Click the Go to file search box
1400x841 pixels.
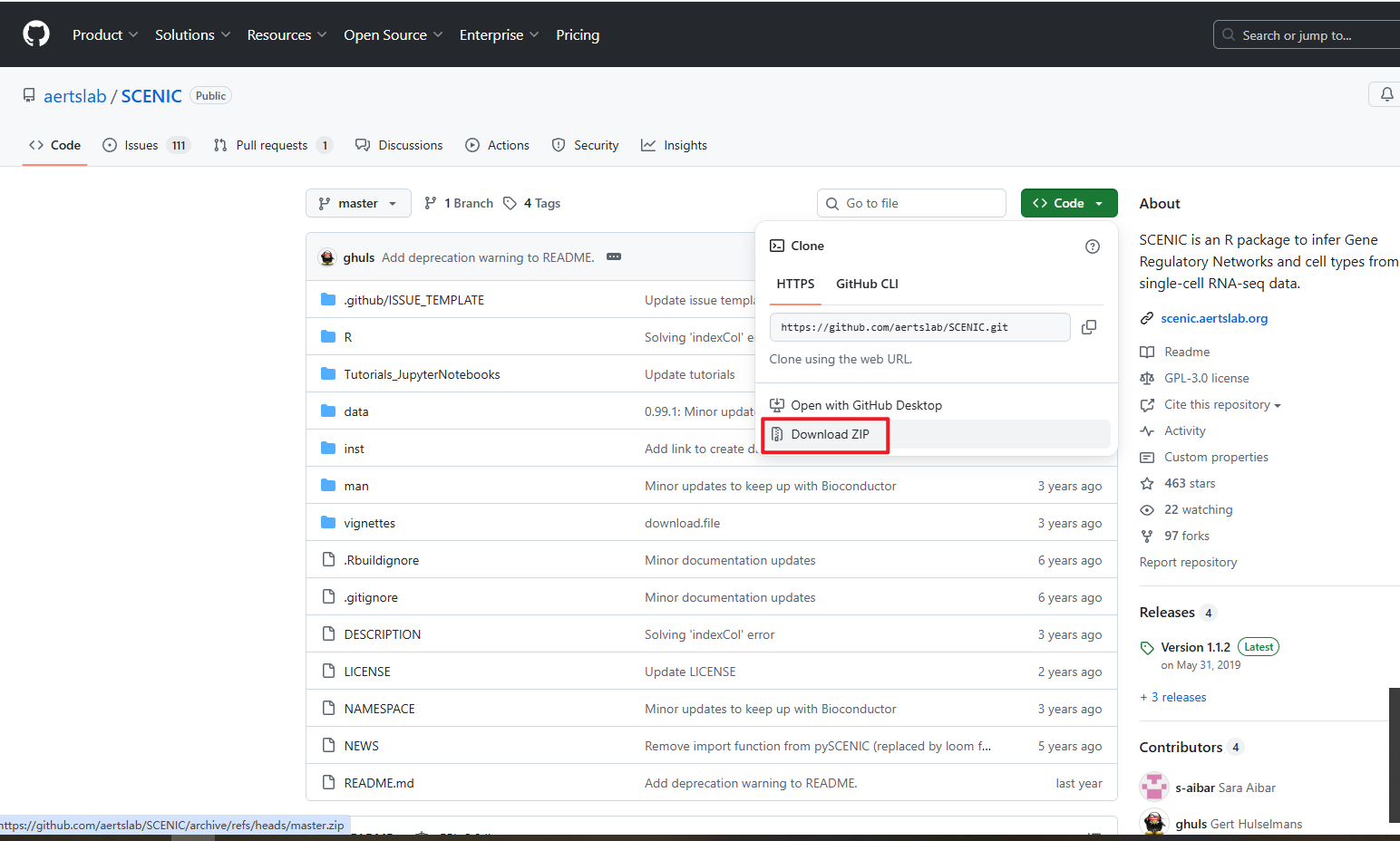(911, 203)
